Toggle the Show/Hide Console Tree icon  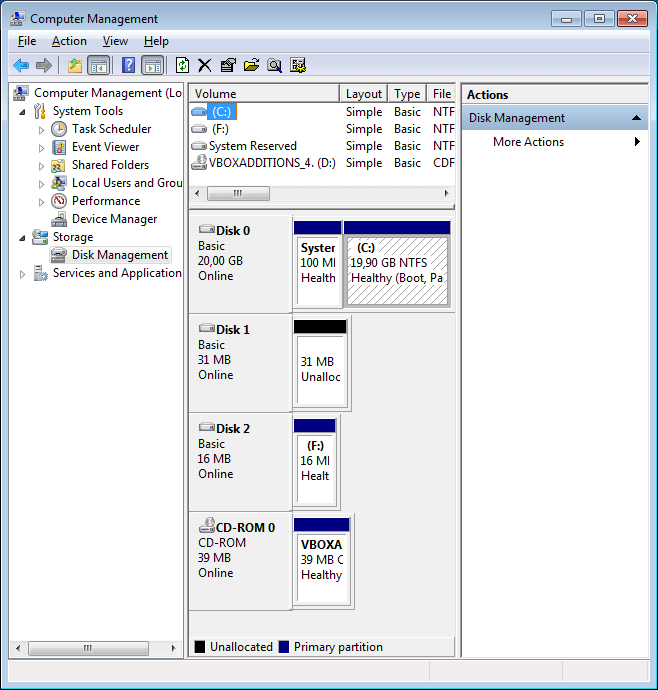pyautogui.click(x=99, y=66)
